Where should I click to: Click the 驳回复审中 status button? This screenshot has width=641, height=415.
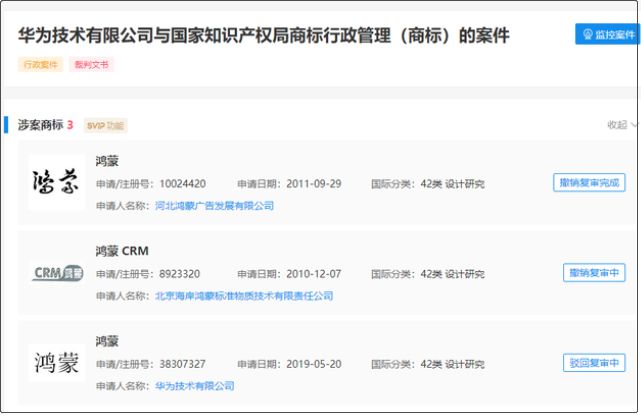594,363
